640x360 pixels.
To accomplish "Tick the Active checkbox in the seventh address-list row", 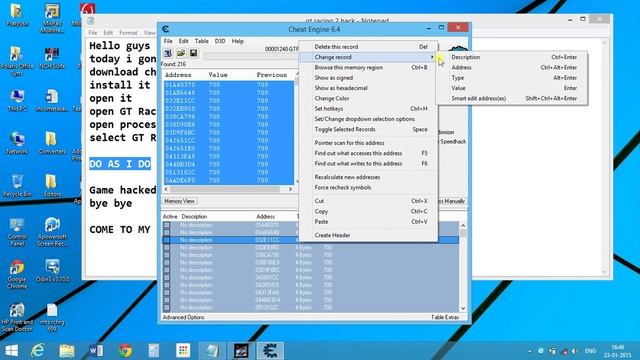I will (x=167, y=270).
